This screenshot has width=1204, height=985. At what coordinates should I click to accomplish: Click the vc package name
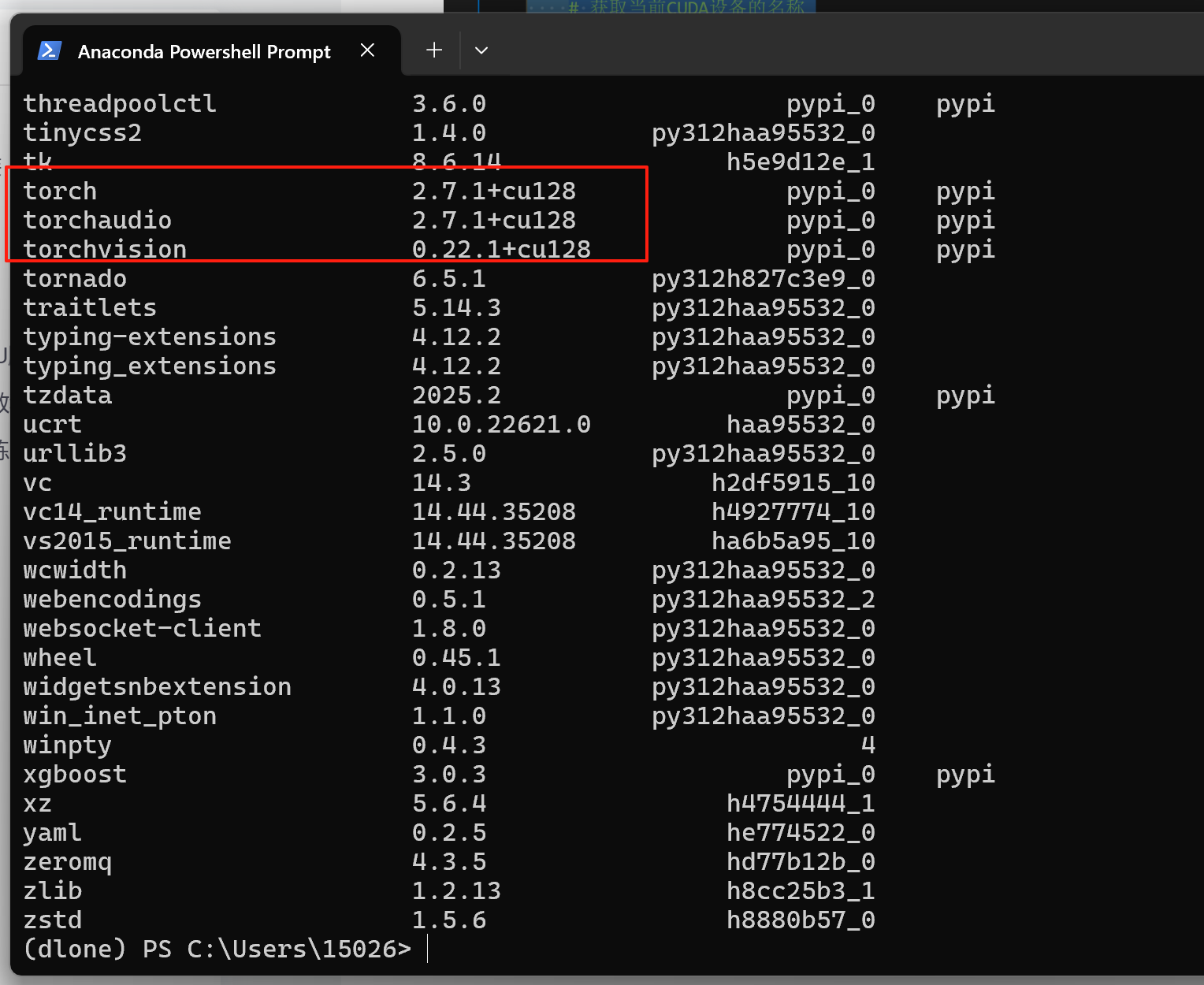[x=38, y=483]
